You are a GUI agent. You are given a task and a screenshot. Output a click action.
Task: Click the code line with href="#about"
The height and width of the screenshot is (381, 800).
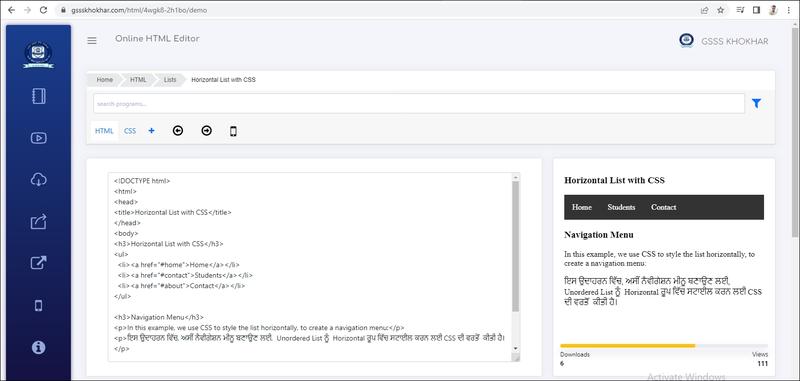coord(181,286)
